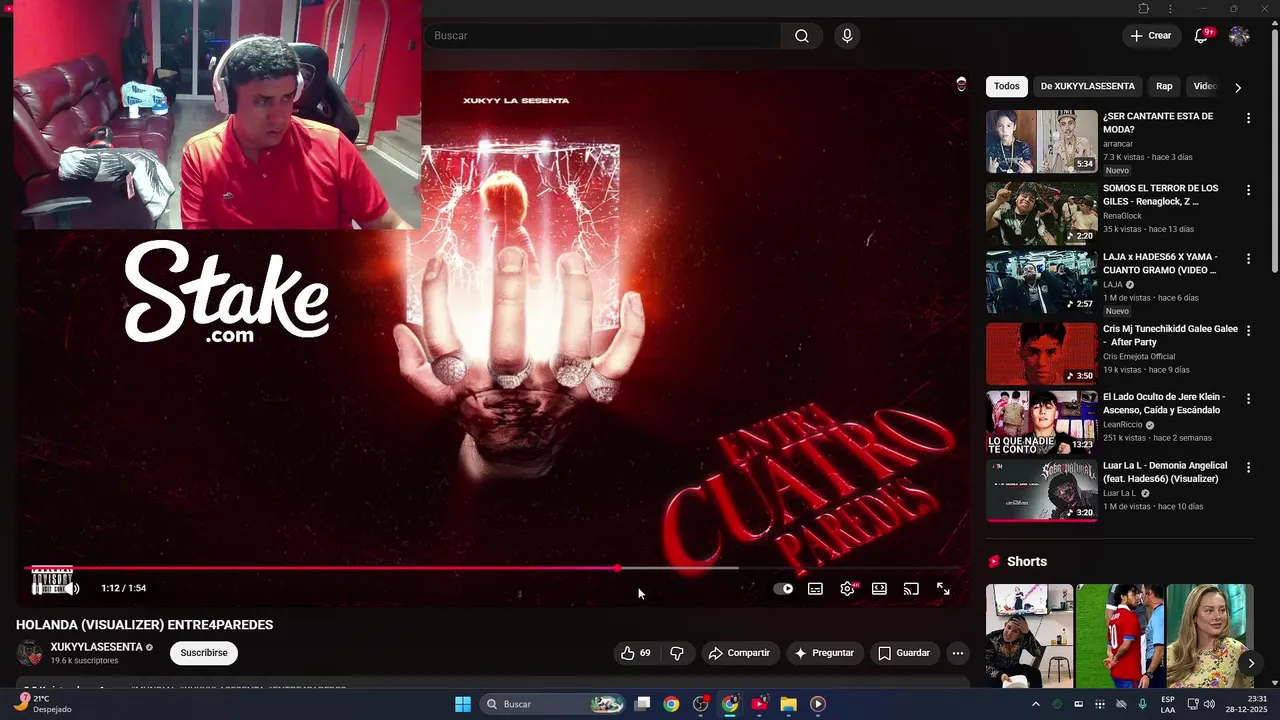The width and height of the screenshot is (1280, 720).
Task: Open the Windows Start menu
Action: [463, 704]
